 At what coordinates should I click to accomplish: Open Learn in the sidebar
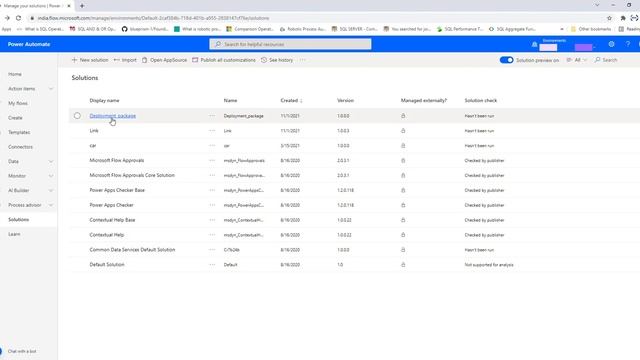pos(14,234)
